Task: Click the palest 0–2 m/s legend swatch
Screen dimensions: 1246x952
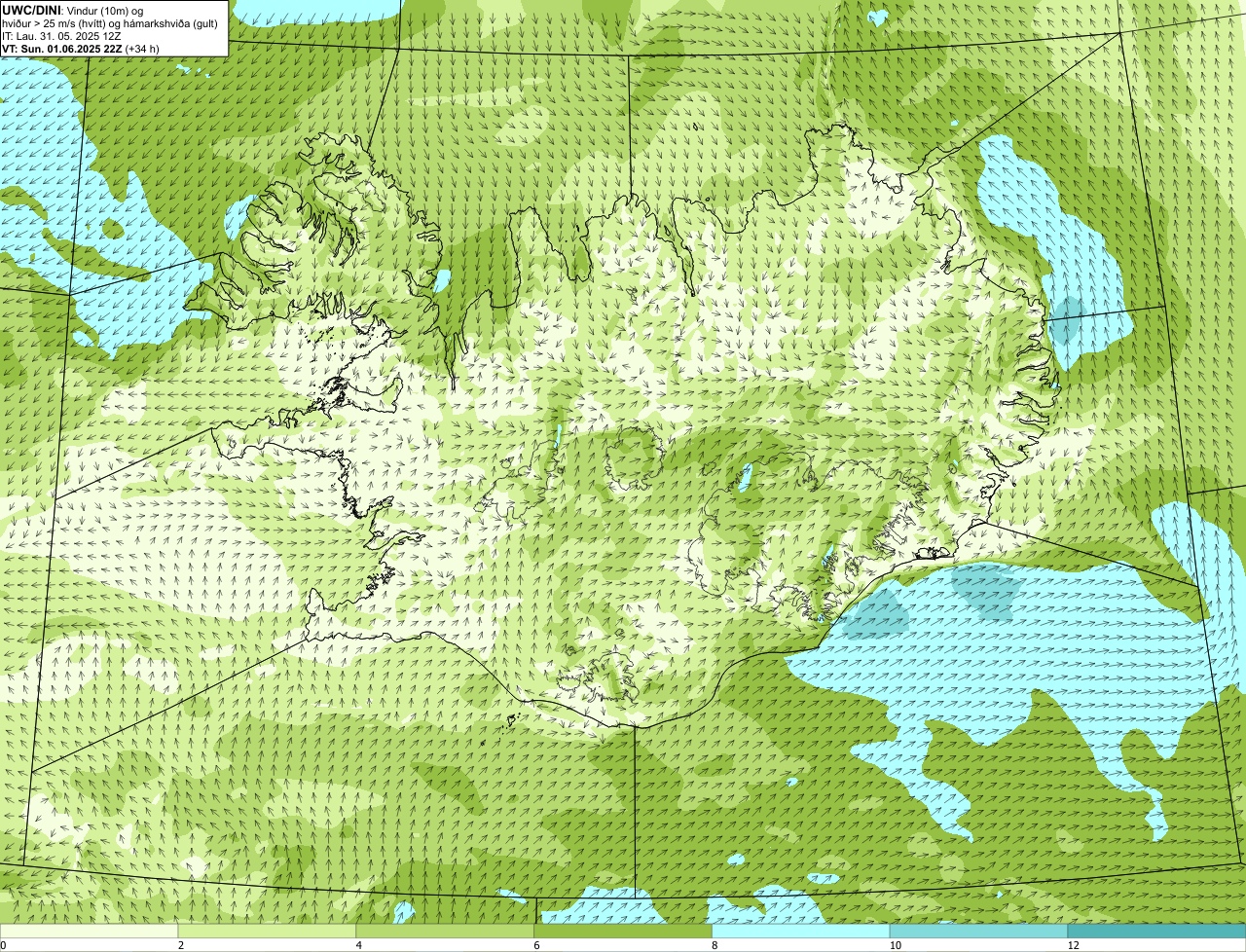Action: click(89, 931)
